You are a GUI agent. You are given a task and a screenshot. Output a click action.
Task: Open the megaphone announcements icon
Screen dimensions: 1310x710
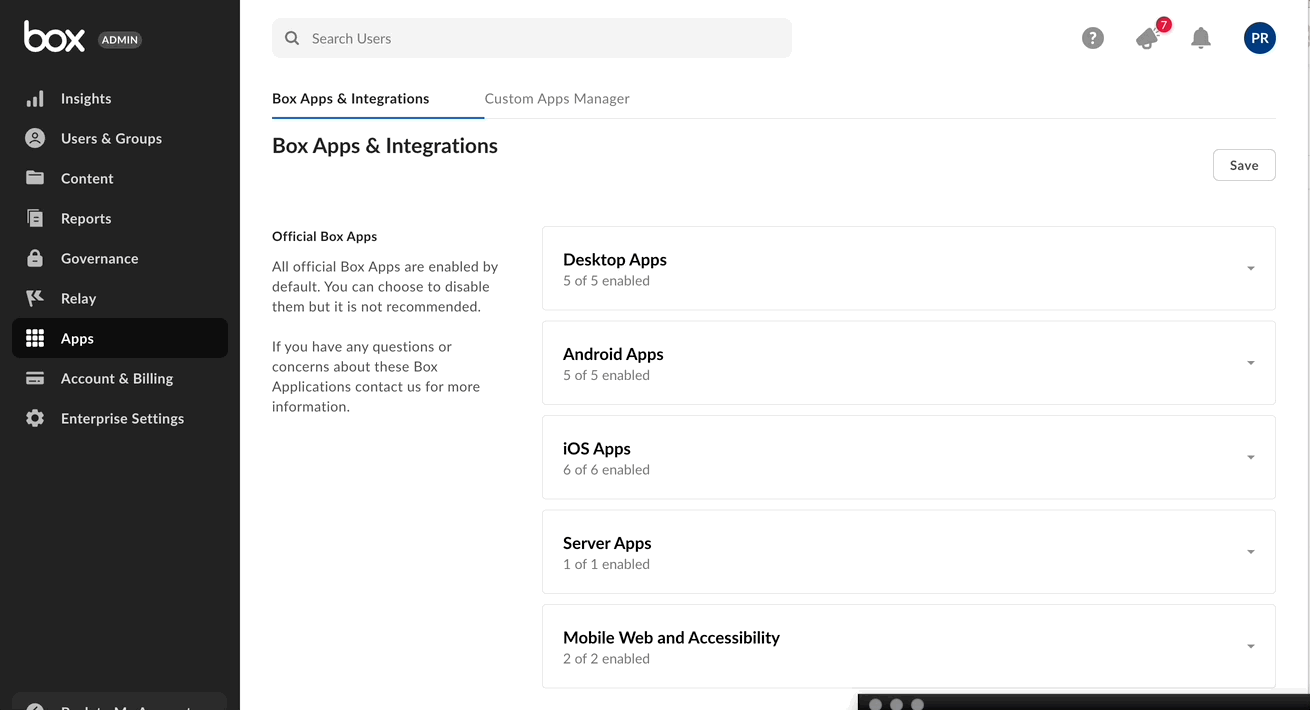pyautogui.click(x=1147, y=38)
